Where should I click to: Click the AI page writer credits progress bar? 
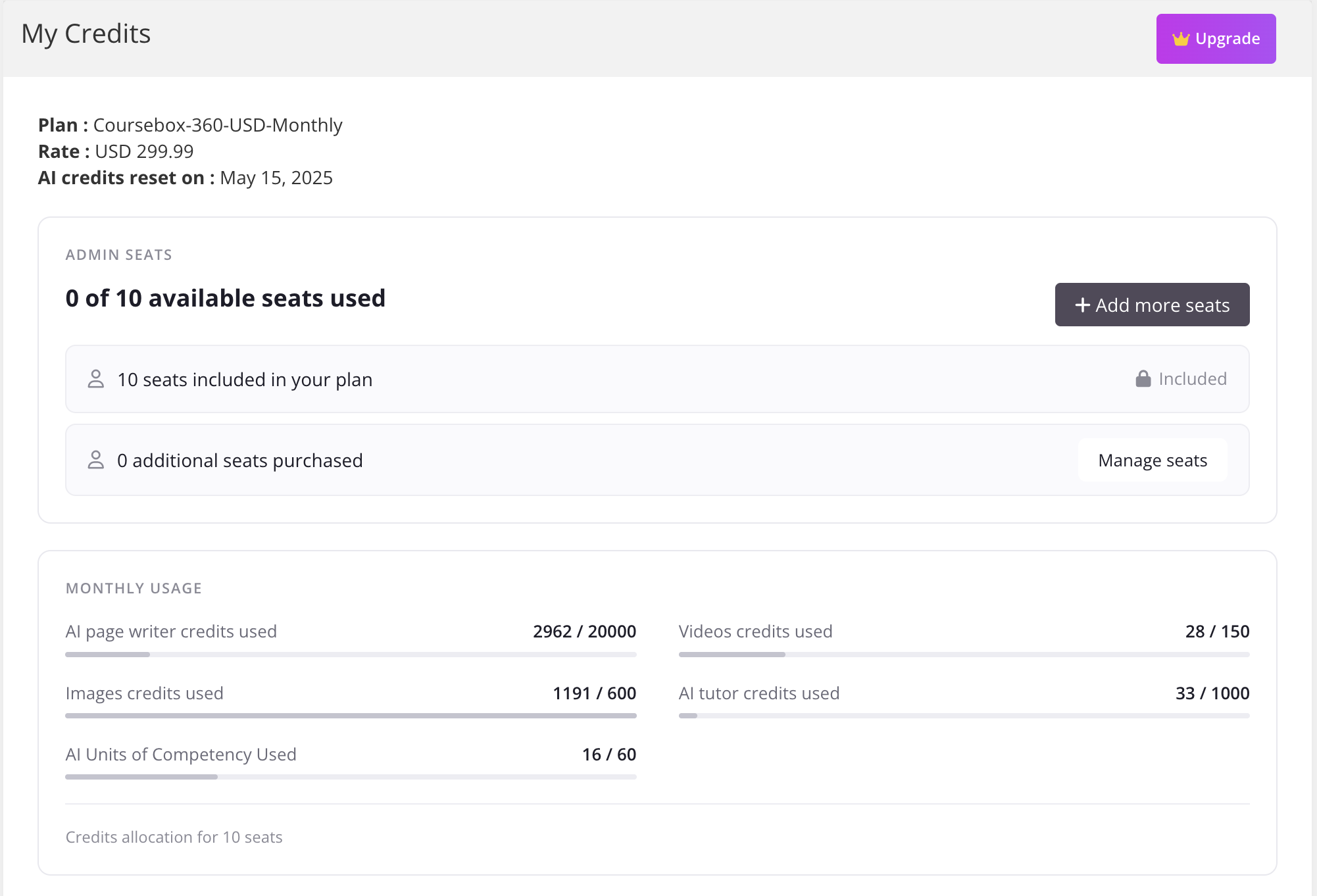(x=351, y=655)
